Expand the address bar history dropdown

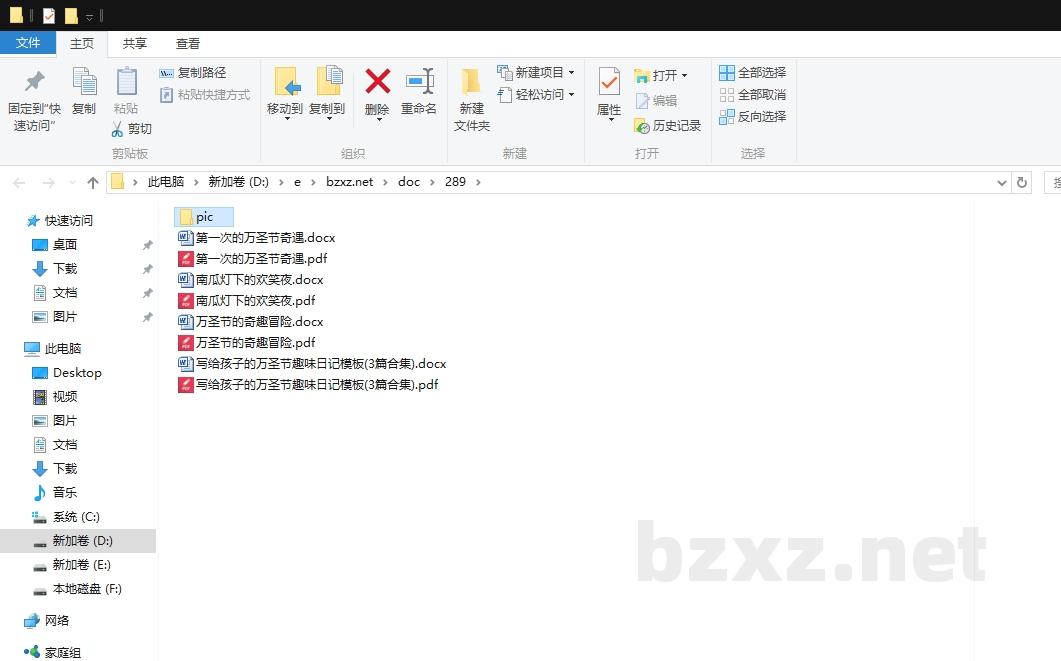[1002, 182]
